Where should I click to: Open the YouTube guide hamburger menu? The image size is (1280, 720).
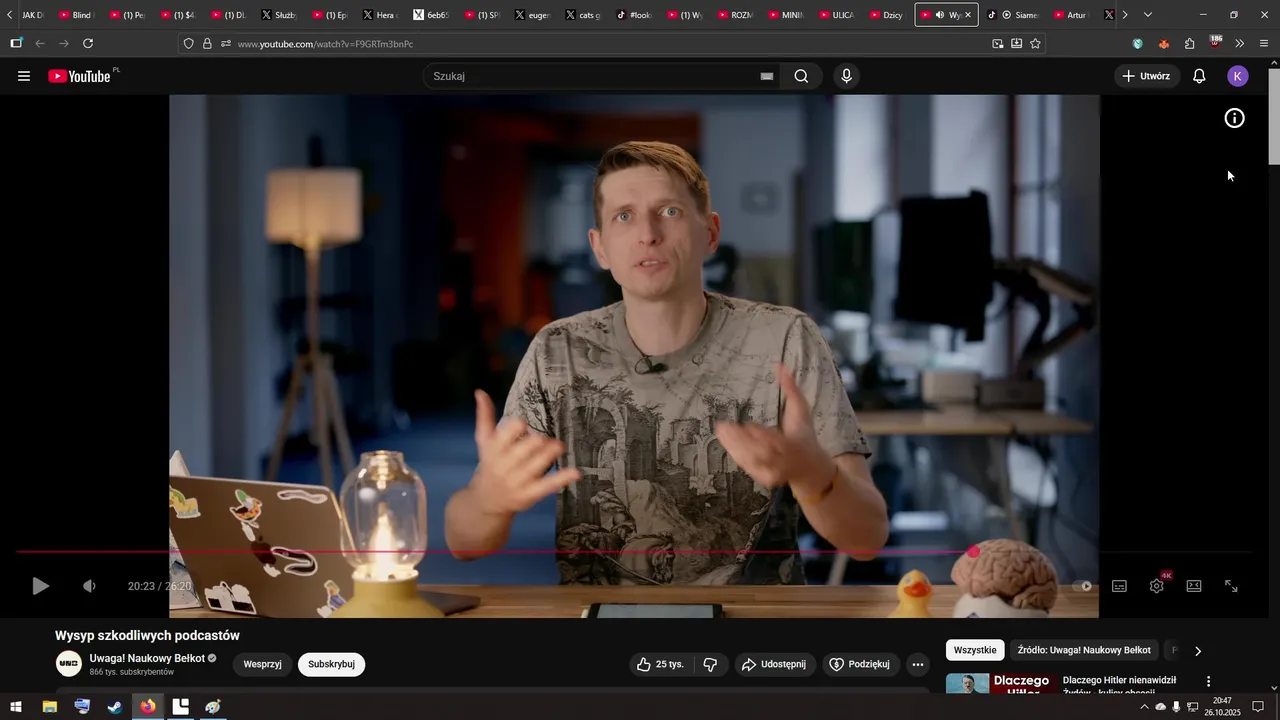click(x=24, y=76)
